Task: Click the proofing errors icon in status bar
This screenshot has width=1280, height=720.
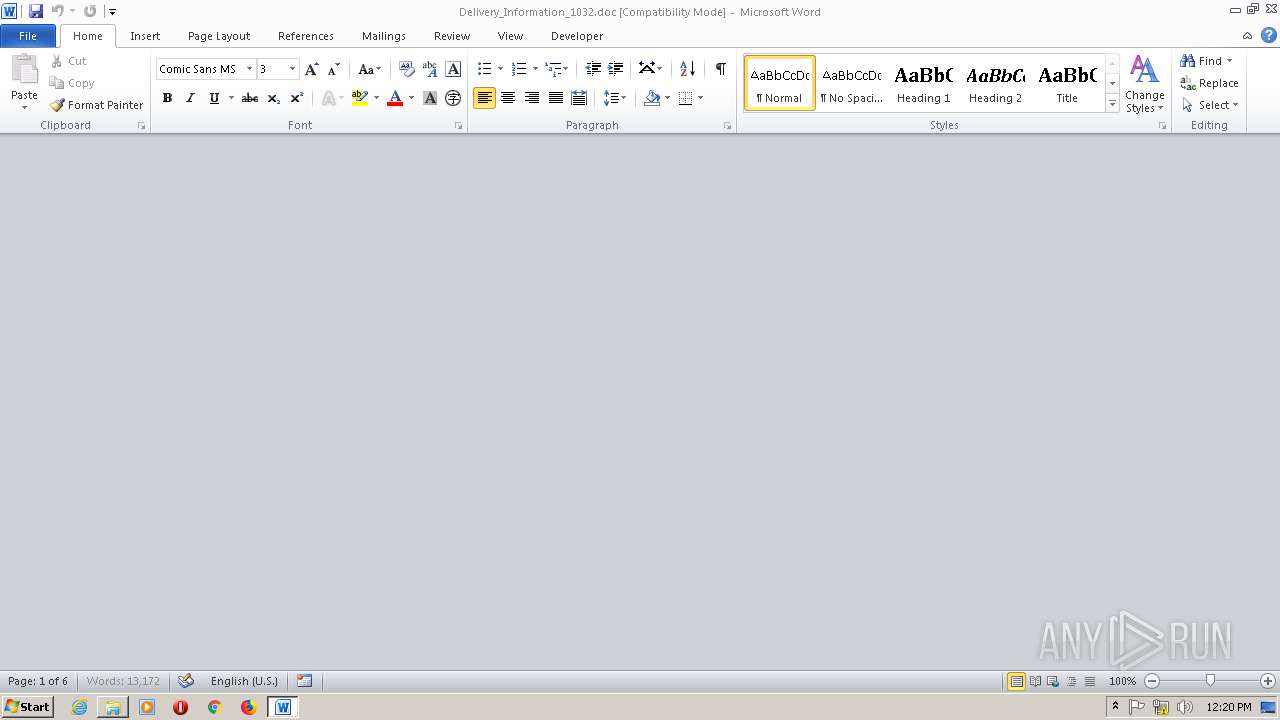Action: [185, 681]
